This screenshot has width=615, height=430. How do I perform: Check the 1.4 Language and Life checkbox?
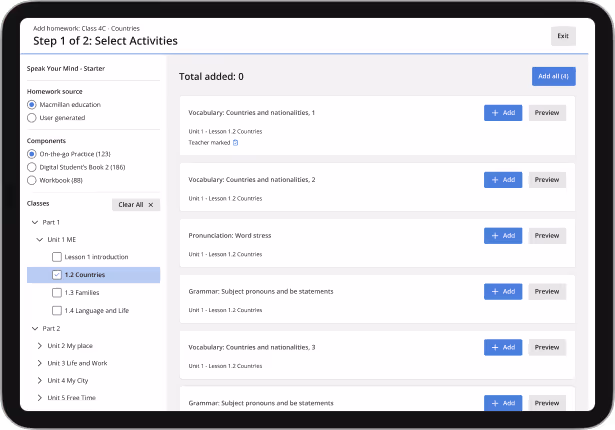pos(57,311)
